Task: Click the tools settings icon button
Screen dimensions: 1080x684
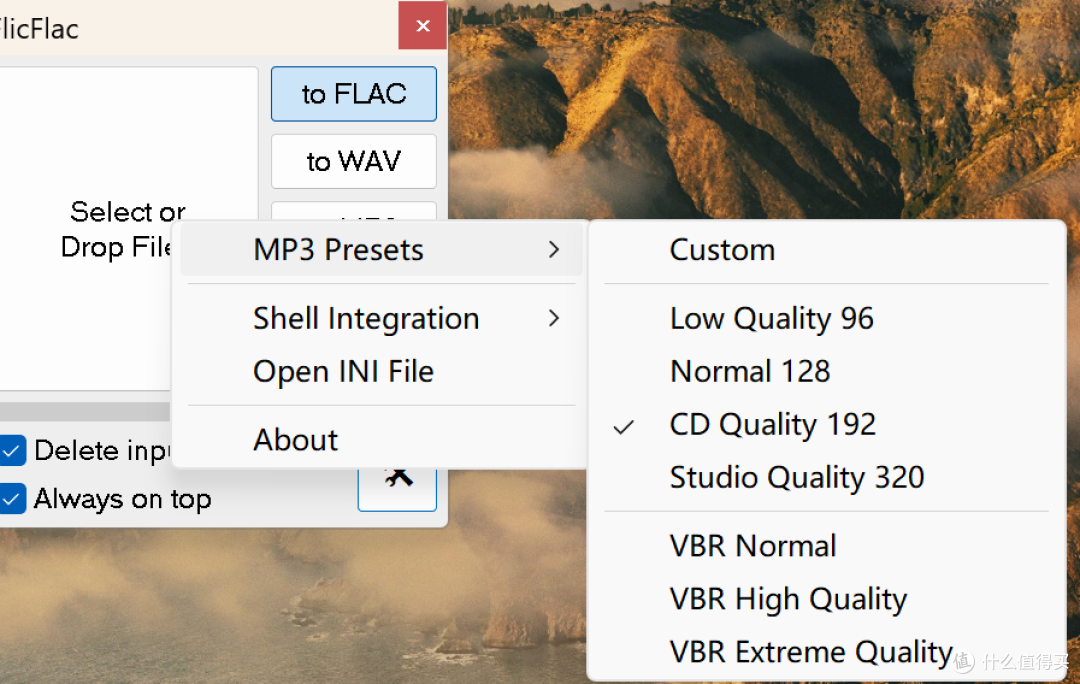Action: pos(397,488)
